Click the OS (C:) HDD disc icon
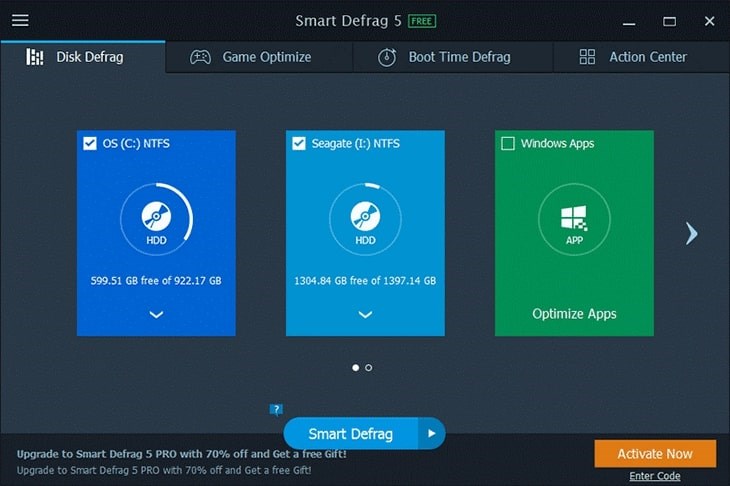 [156, 217]
